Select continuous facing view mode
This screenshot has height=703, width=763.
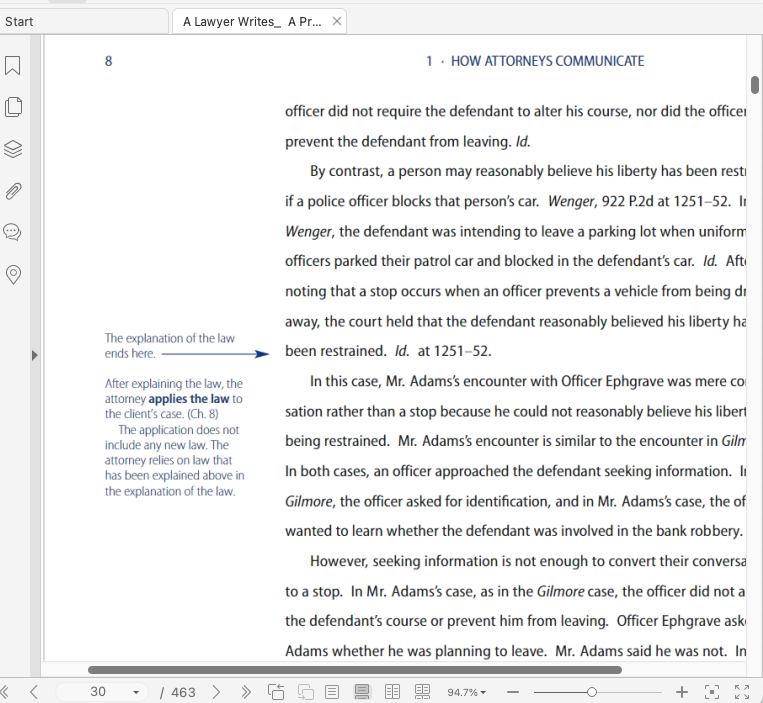422,691
